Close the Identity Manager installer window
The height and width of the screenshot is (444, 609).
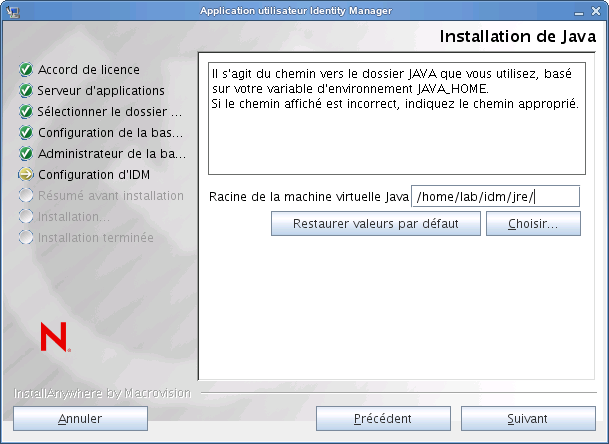(596, 11)
